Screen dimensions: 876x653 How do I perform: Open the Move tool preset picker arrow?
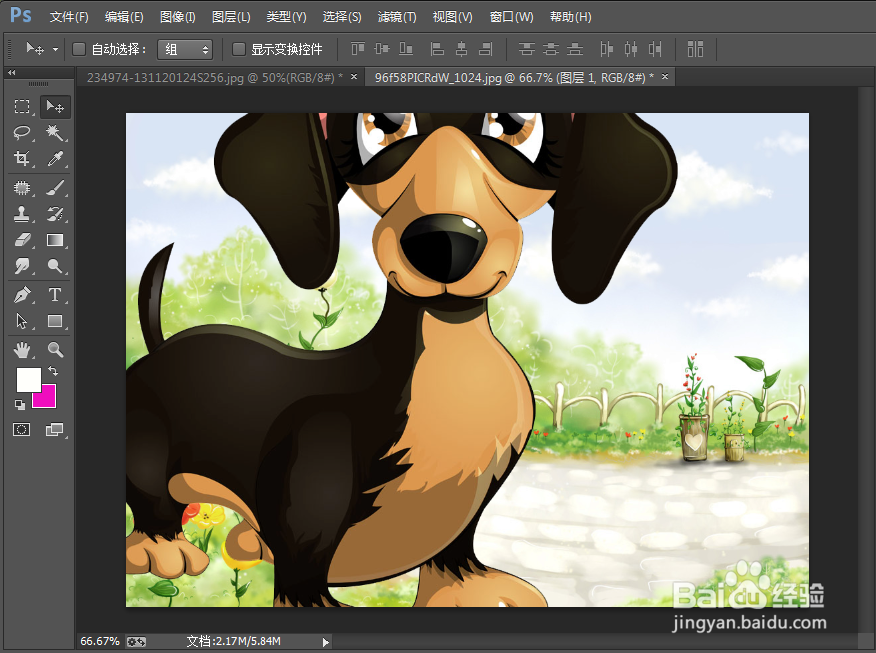tap(55, 50)
